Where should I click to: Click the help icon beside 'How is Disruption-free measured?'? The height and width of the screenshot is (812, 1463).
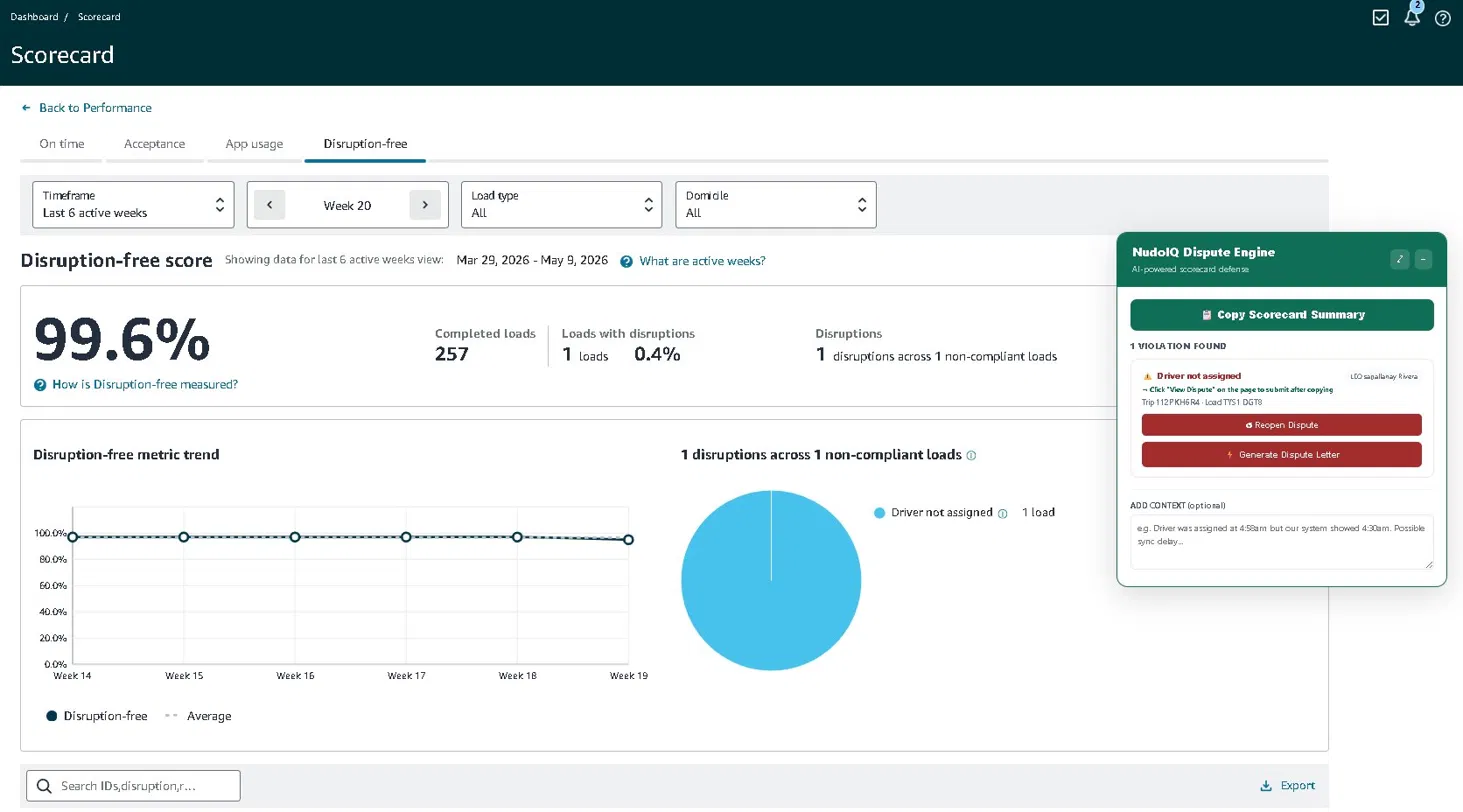(40, 385)
